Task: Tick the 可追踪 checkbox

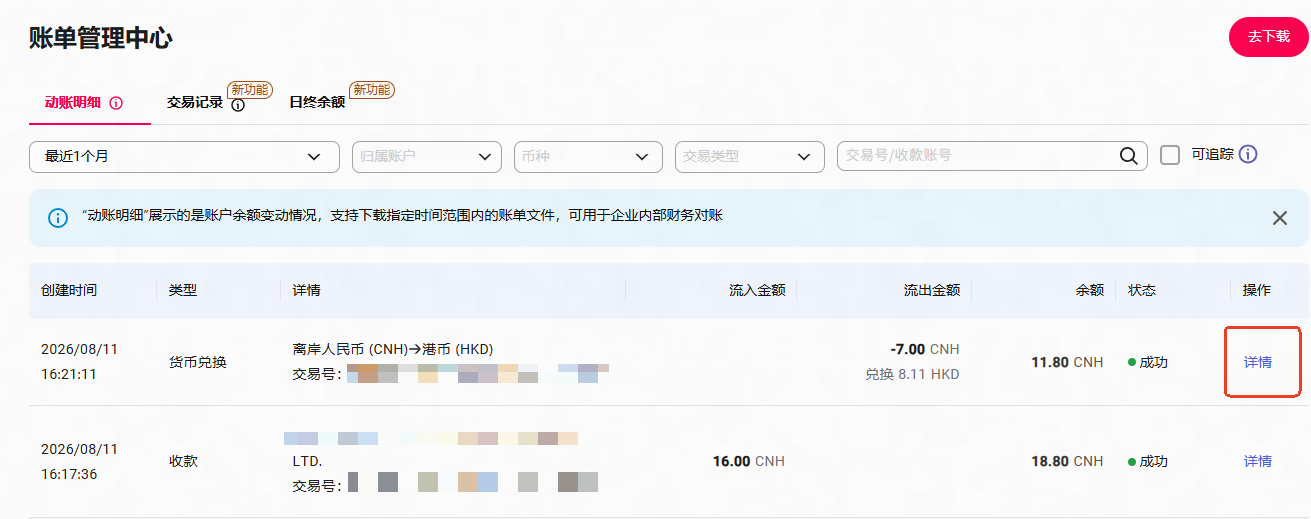Action: (1170, 155)
